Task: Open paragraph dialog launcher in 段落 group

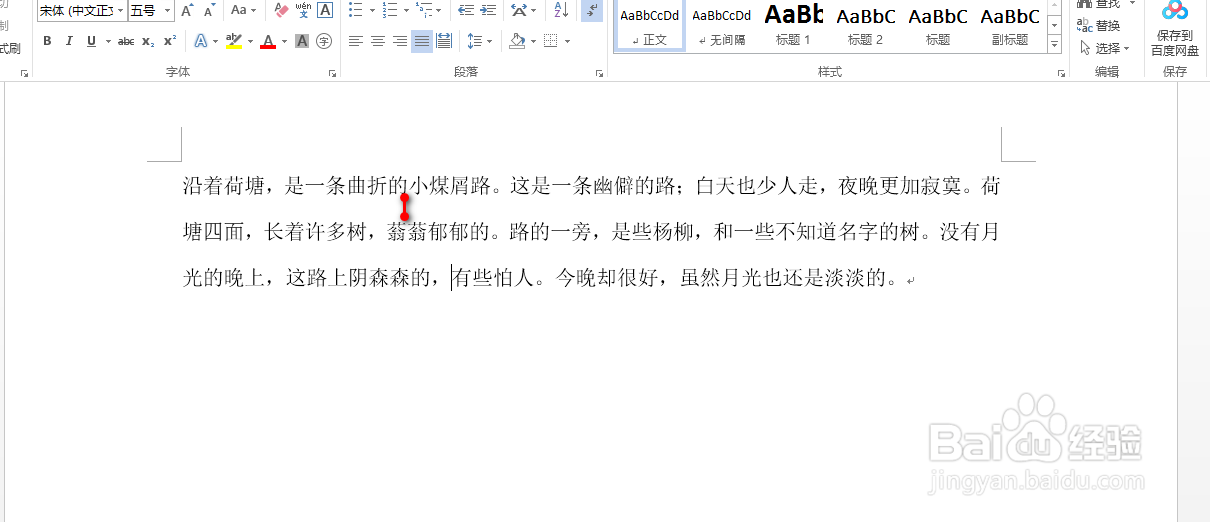Action: coord(599,74)
